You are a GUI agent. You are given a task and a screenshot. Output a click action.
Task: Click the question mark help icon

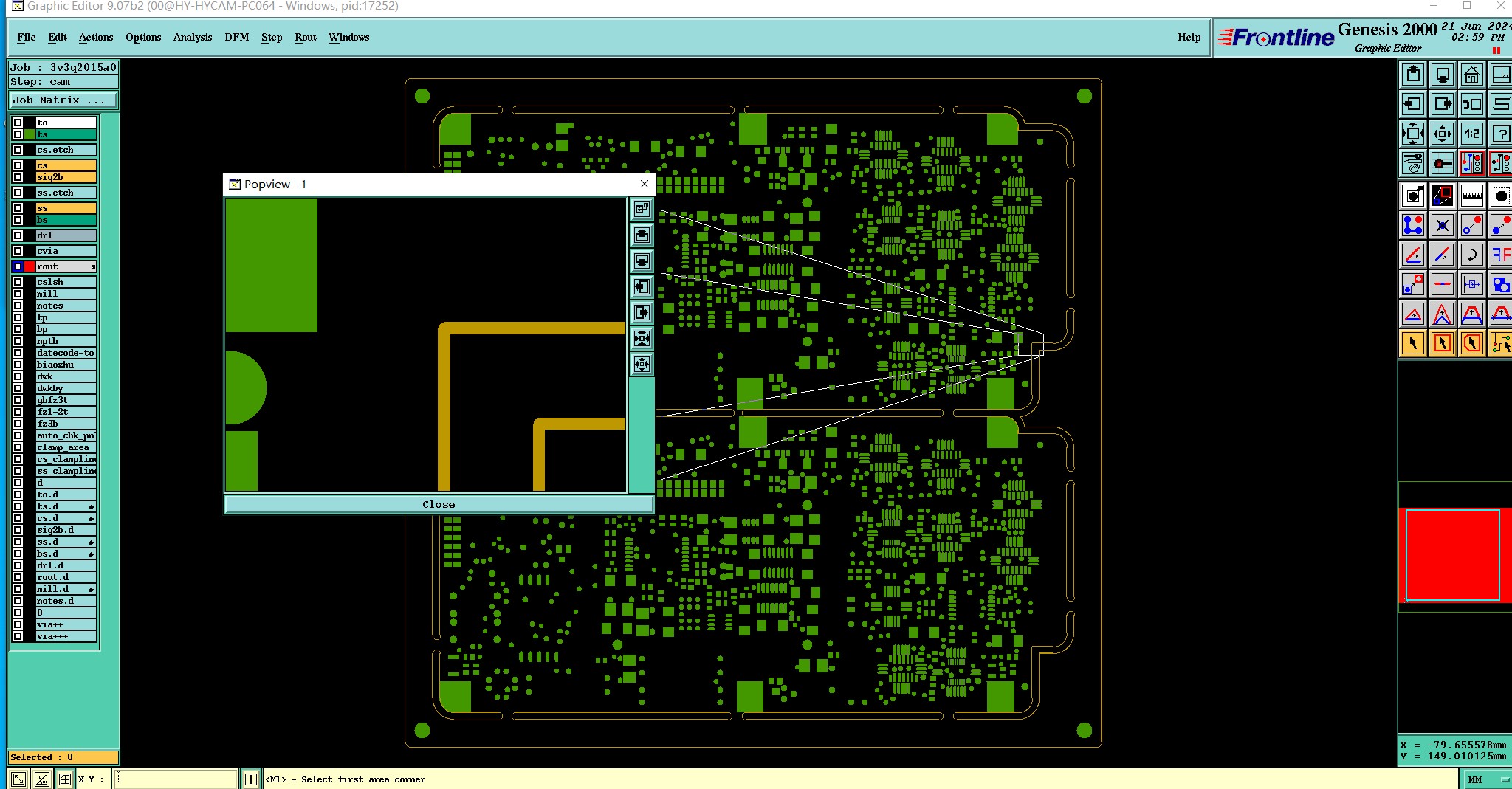click(1501, 134)
